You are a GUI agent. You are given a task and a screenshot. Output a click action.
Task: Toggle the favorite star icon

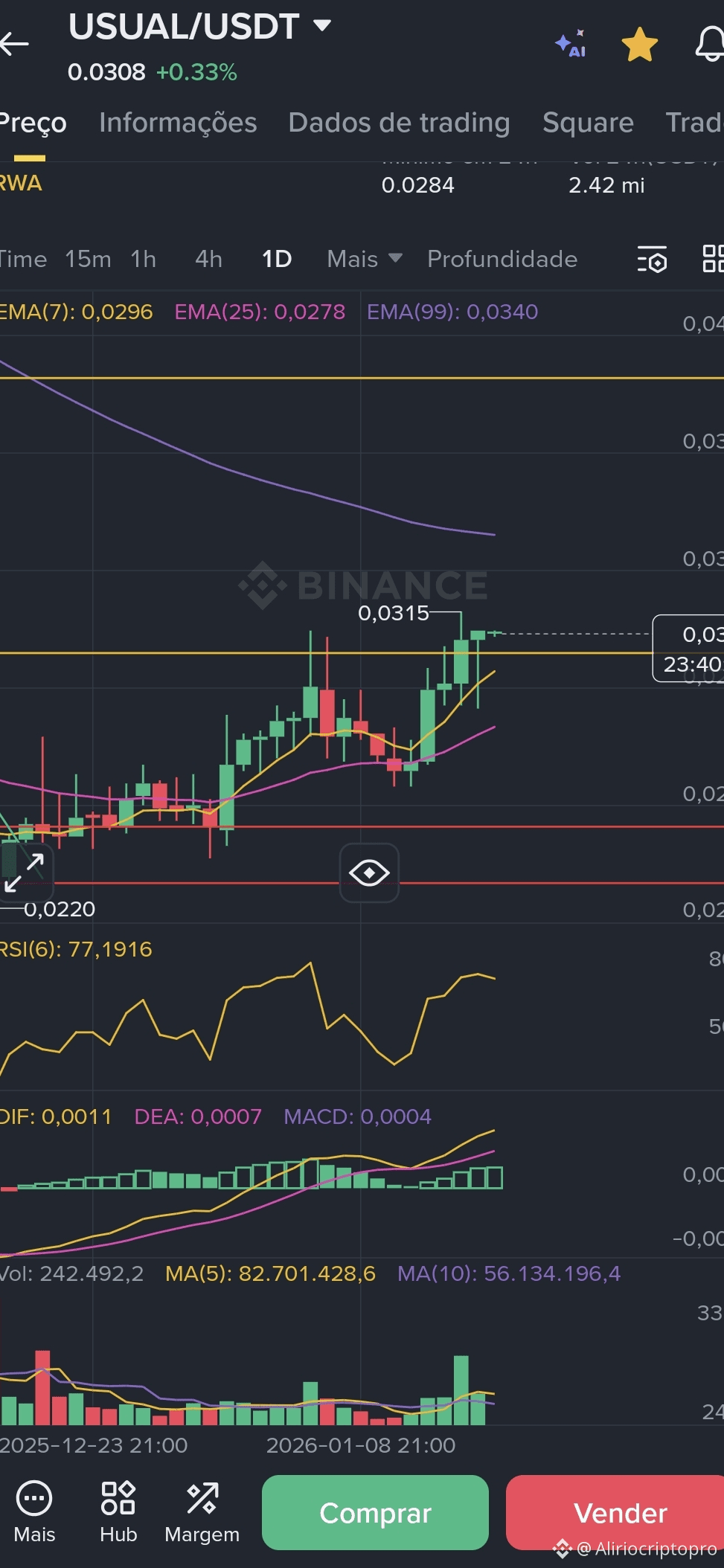pos(640,45)
